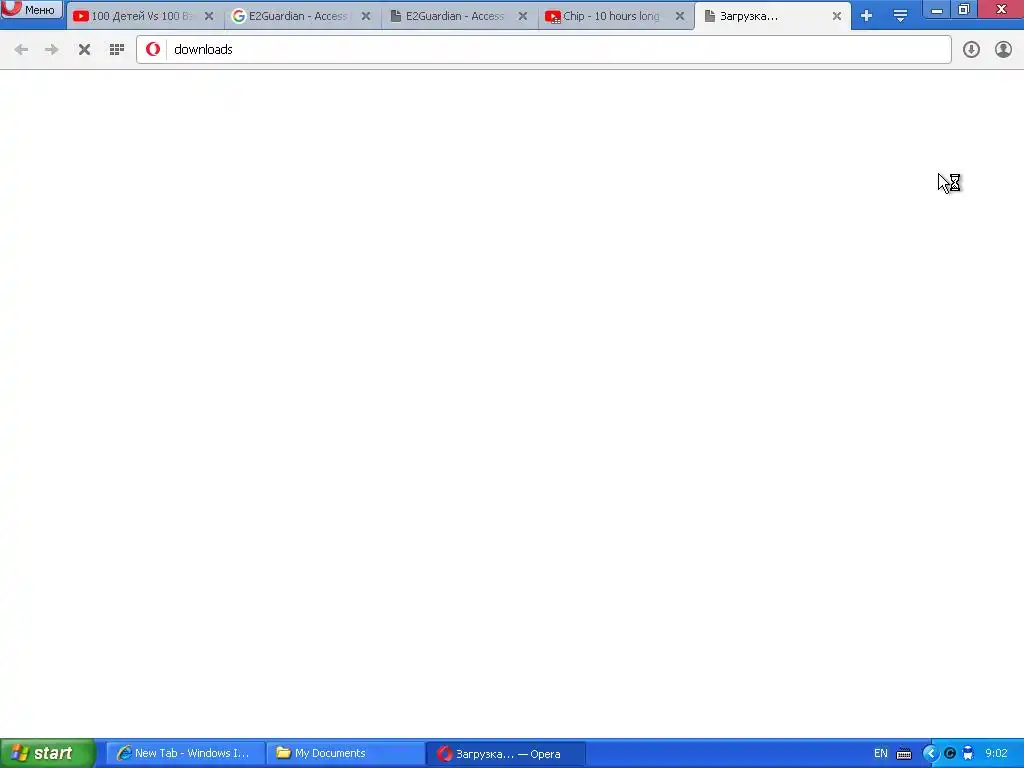Viewport: 1024px width, 768px height.
Task: Stop loading the page
Action: (84, 50)
